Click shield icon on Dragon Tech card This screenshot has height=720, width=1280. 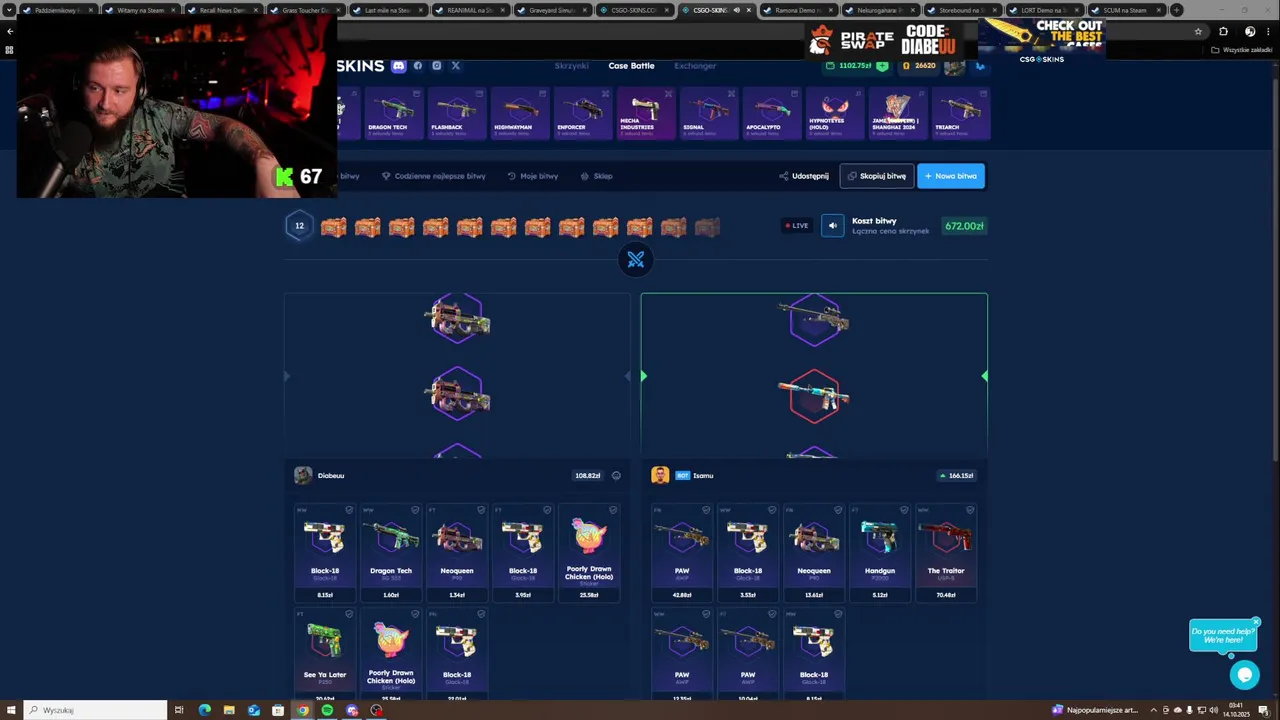(415, 510)
